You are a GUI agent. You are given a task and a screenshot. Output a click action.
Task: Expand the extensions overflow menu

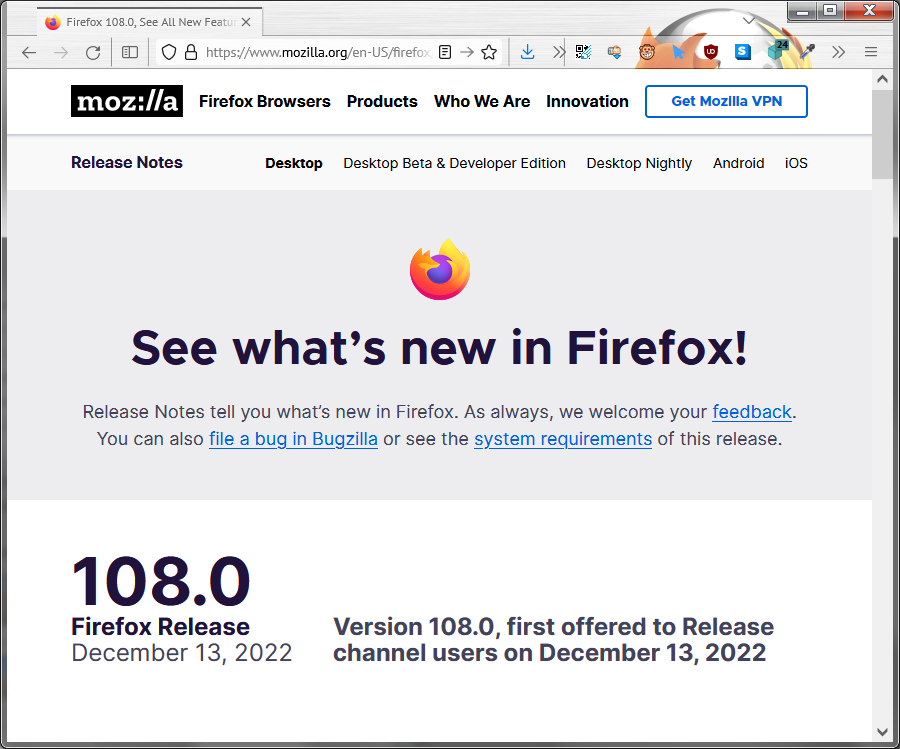click(839, 52)
